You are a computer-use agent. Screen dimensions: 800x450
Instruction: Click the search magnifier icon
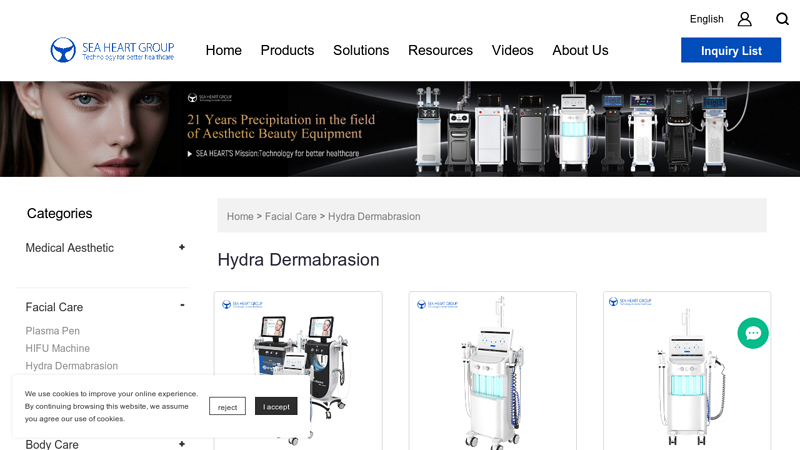[782, 19]
